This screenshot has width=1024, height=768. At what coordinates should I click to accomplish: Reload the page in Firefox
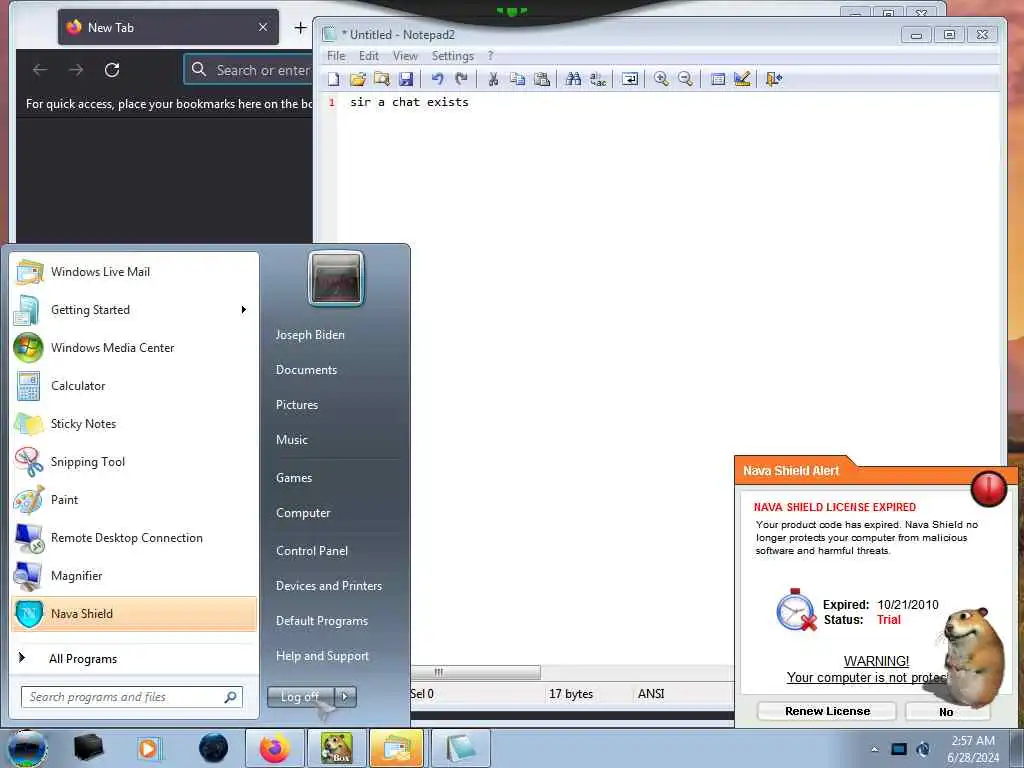(x=112, y=70)
